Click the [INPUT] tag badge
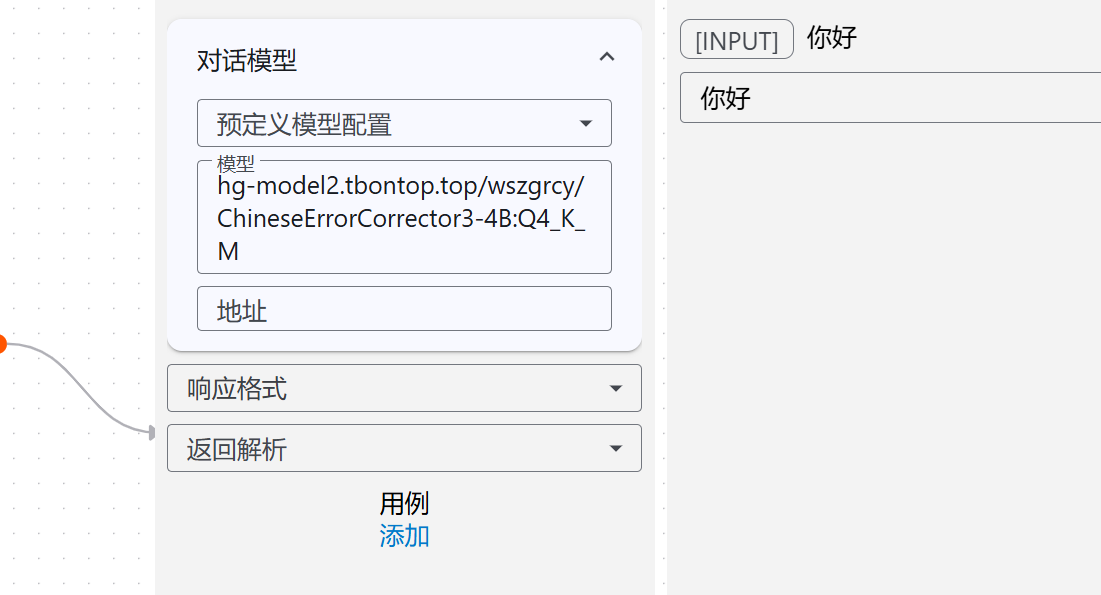 (x=736, y=40)
